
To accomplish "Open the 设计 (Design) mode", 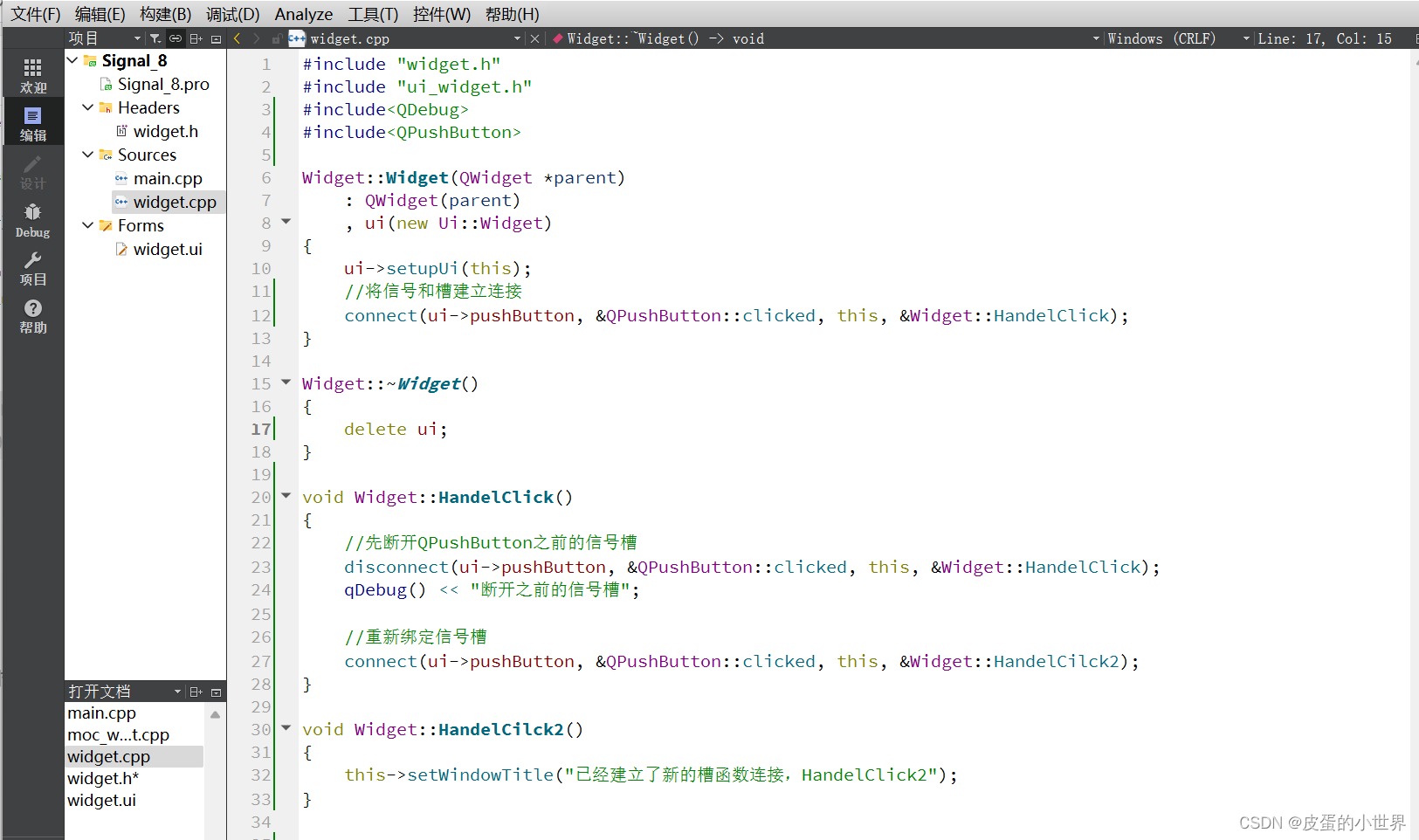I will pos(32,172).
